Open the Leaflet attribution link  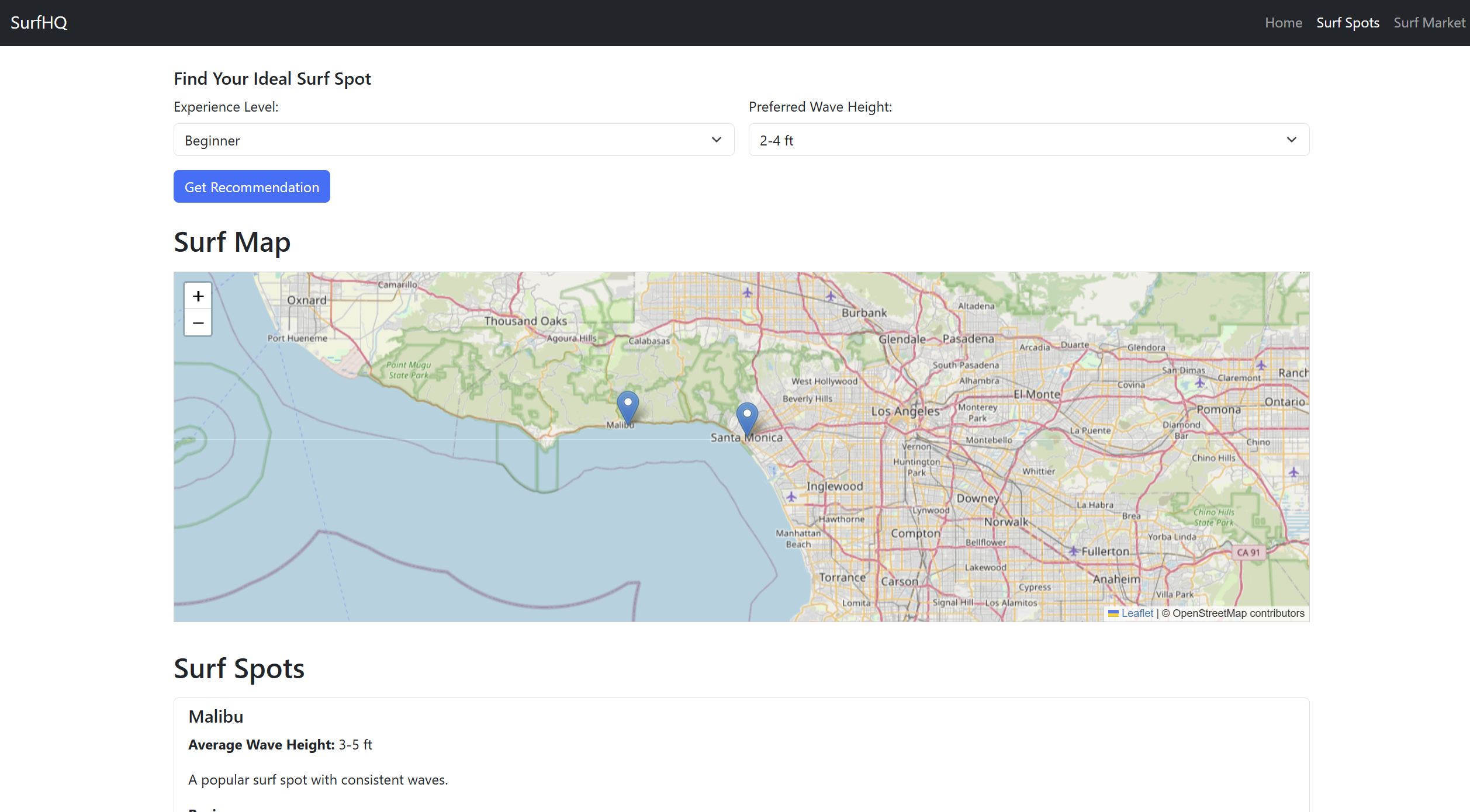coord(1137,613)
